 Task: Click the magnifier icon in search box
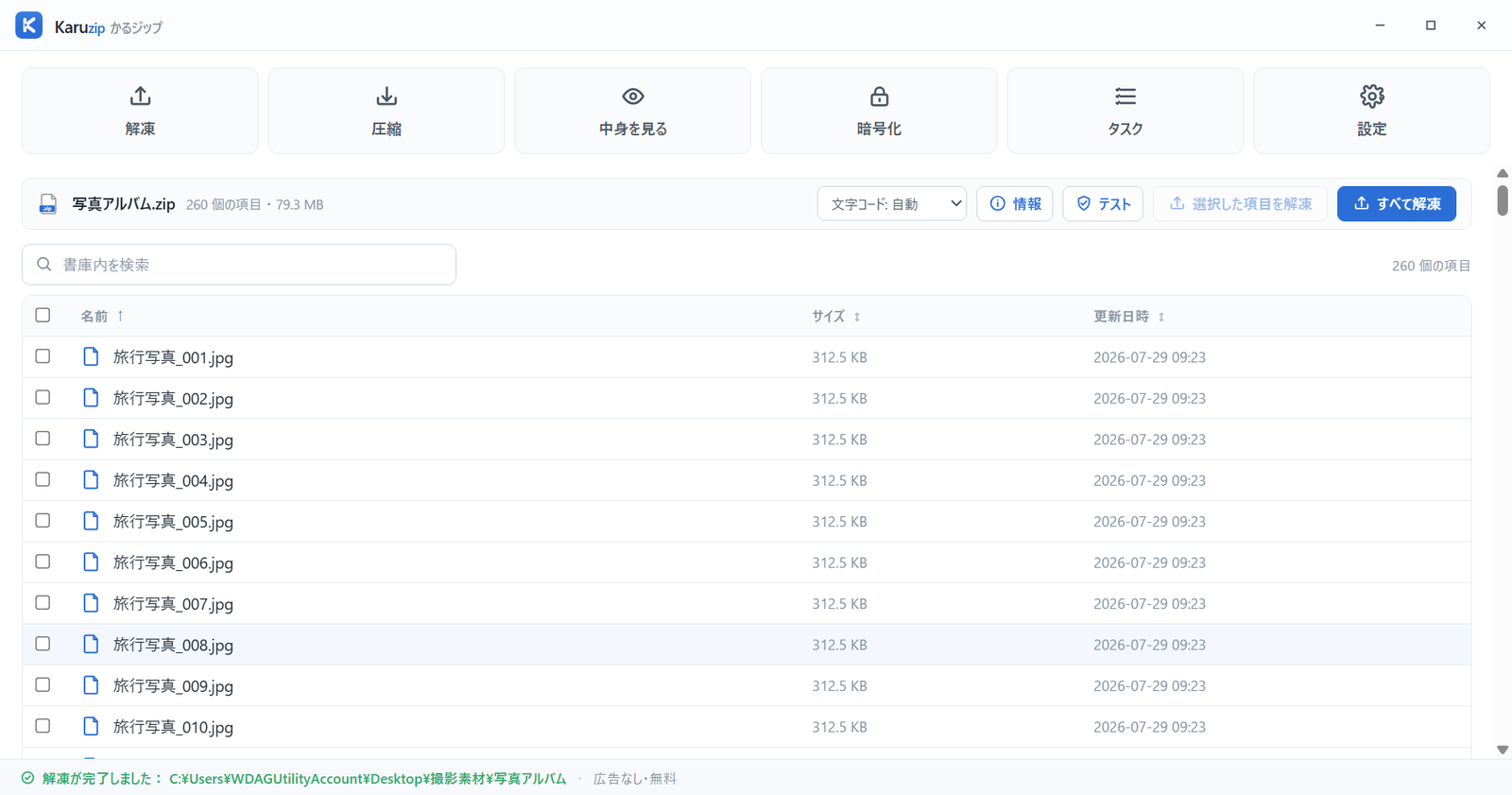tap(43, 265)
